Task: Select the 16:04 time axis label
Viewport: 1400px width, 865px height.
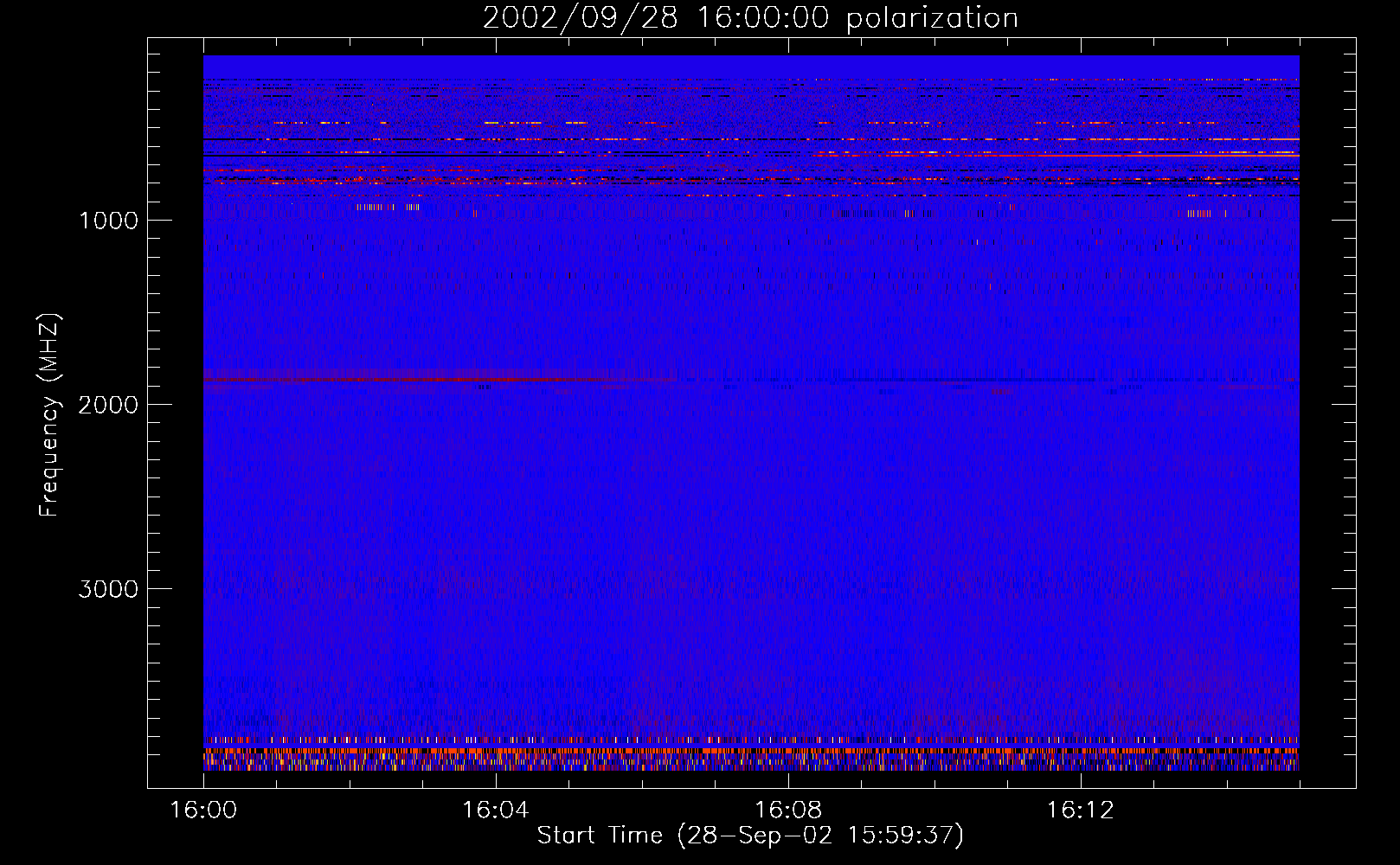Action: [495, 811]
